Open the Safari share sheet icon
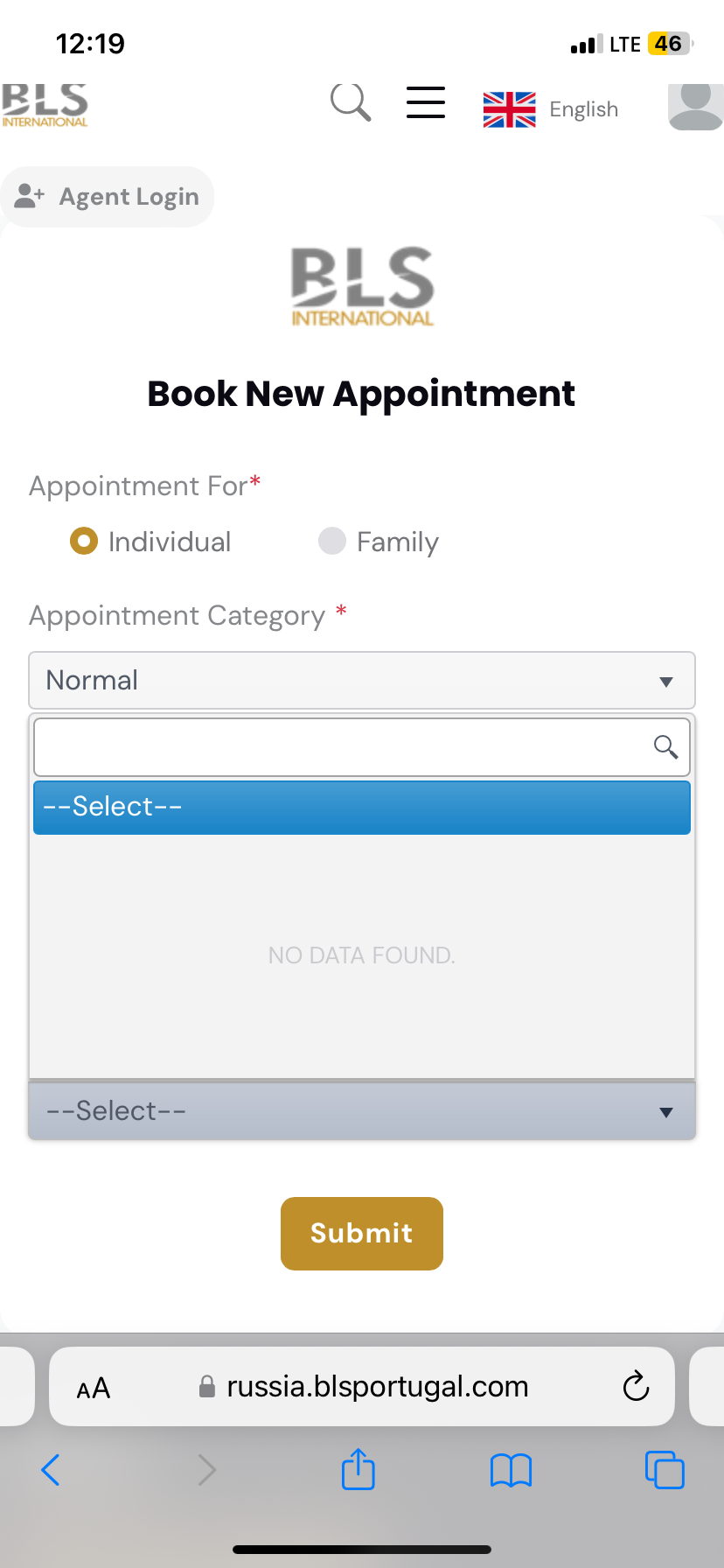The height and width of the screenshot is (1568, 724). point(359,1469)
